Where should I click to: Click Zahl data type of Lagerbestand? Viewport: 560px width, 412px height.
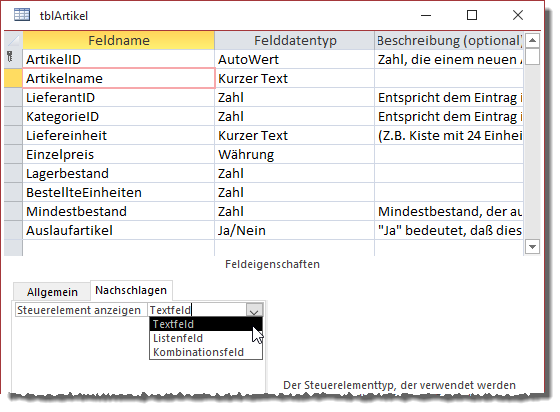pos(295,173)
